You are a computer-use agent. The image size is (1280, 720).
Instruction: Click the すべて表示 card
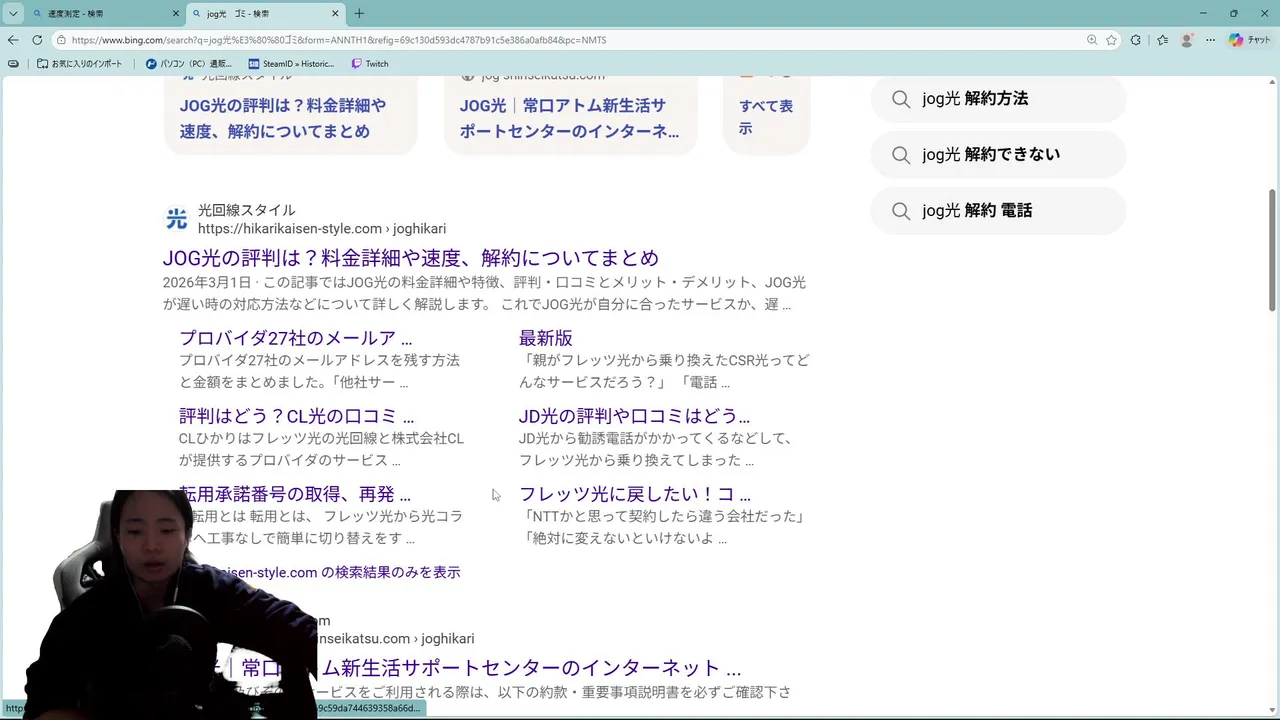click(x=766, y=117)
